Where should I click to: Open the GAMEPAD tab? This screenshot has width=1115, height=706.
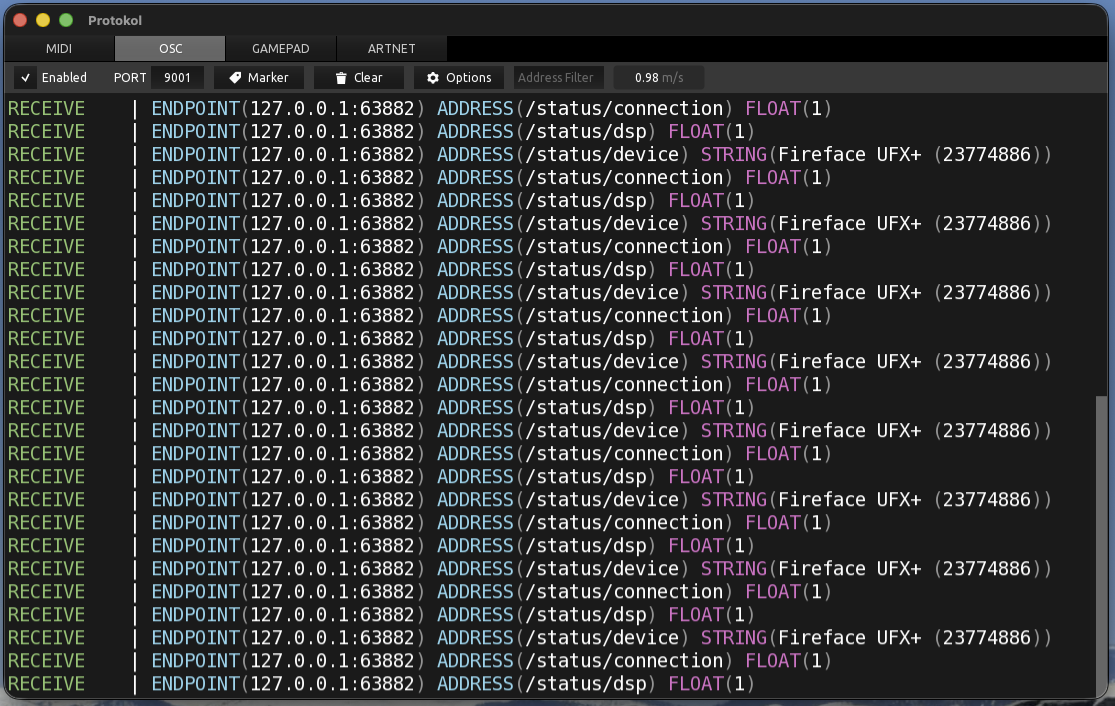(281, 48)
